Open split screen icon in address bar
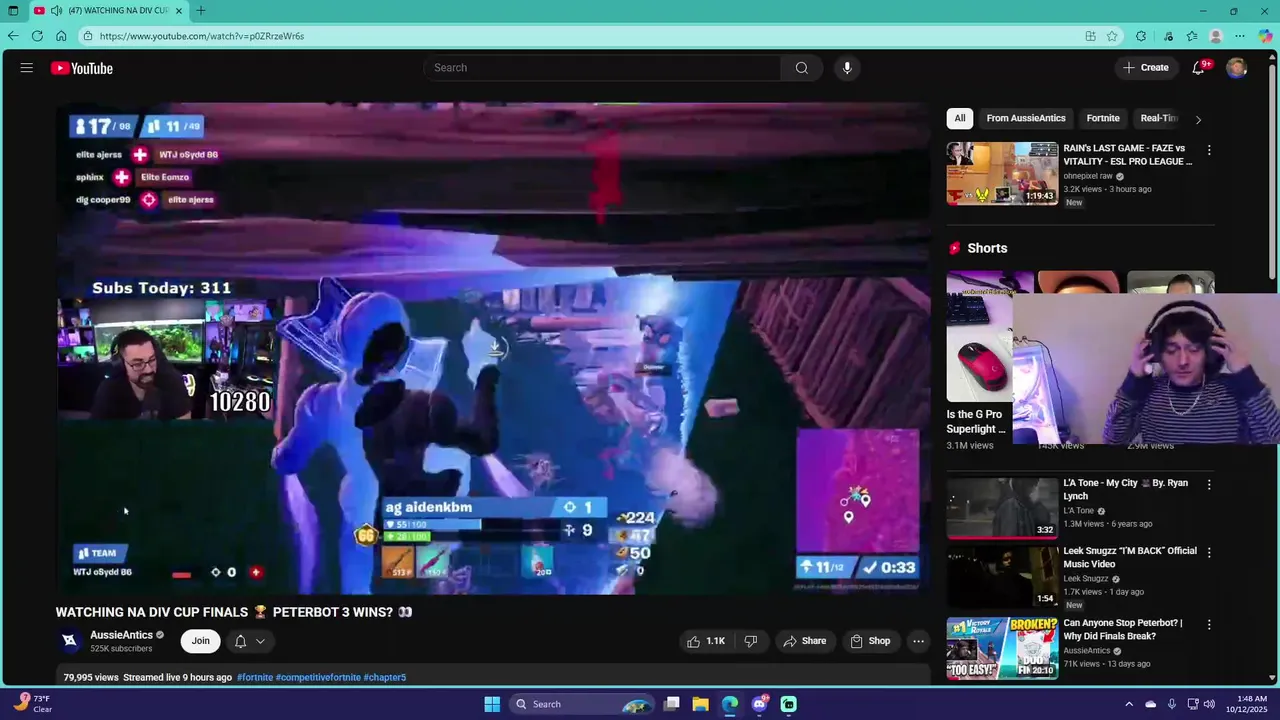 pos(1090,36)
